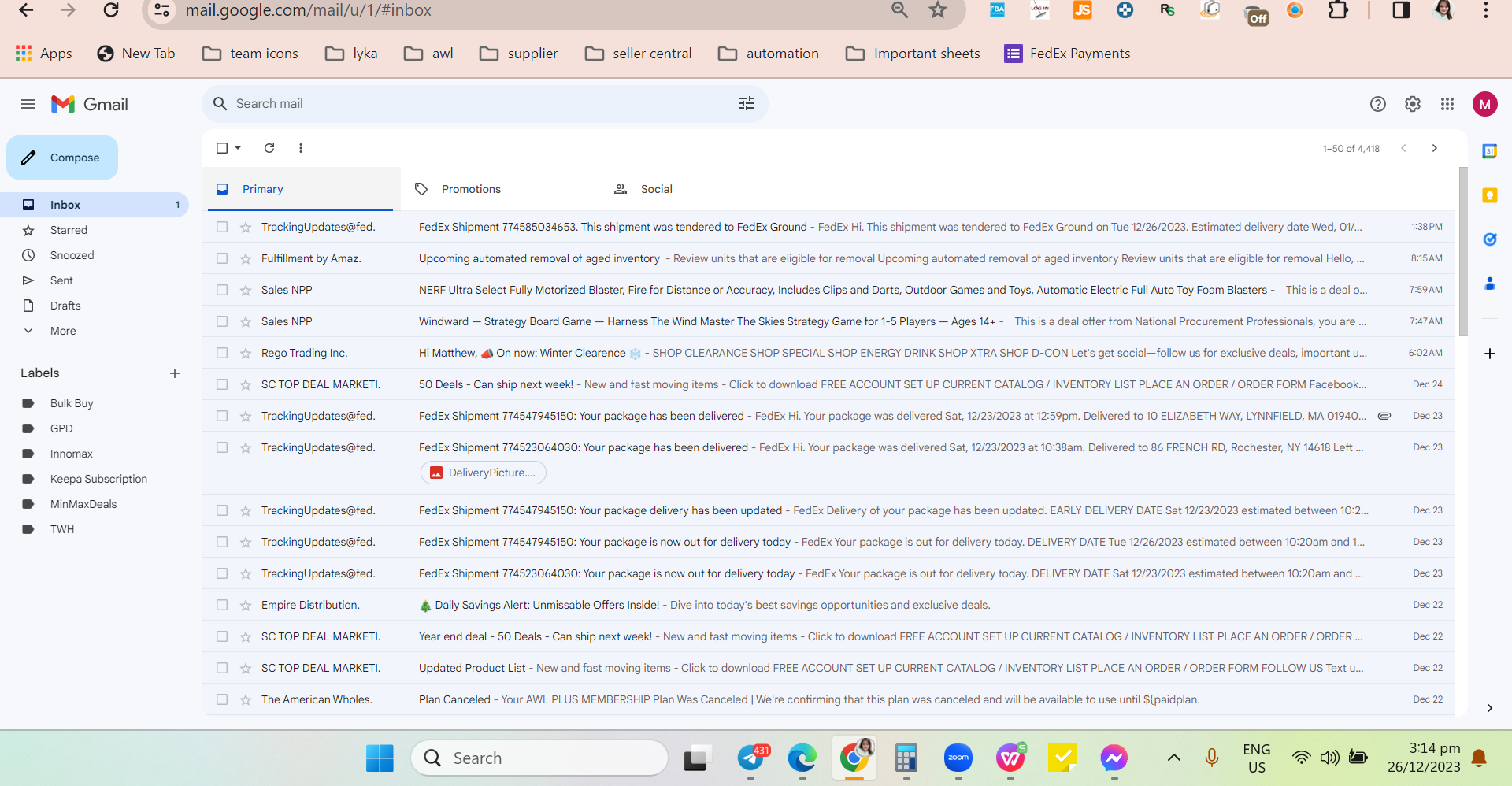1512x786 pixels.
Task: Select the 1:38 PM TrackingUpdates email checkbox
Action: pos(222,227)
